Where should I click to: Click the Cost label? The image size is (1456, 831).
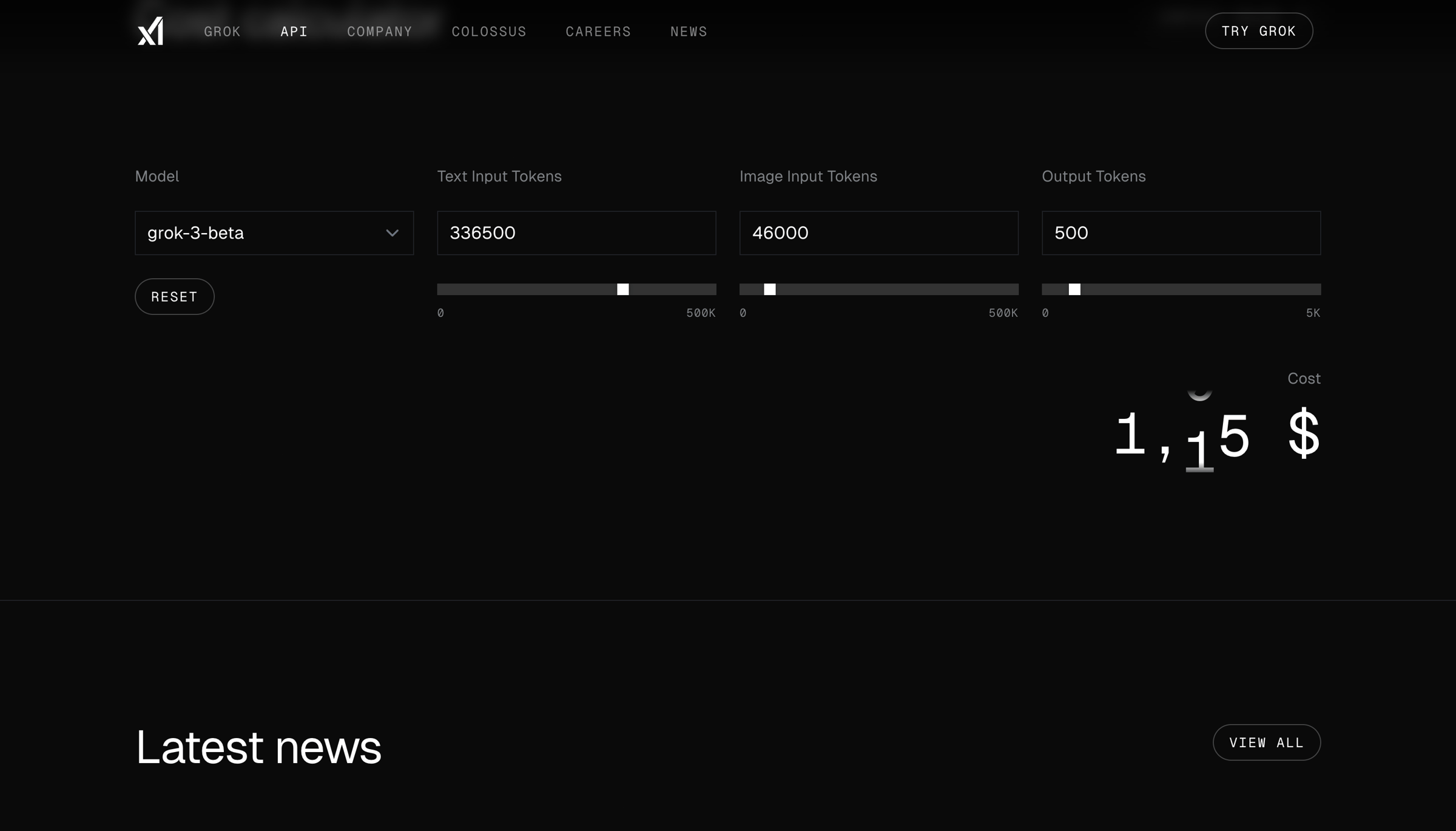pos(1304,379)
